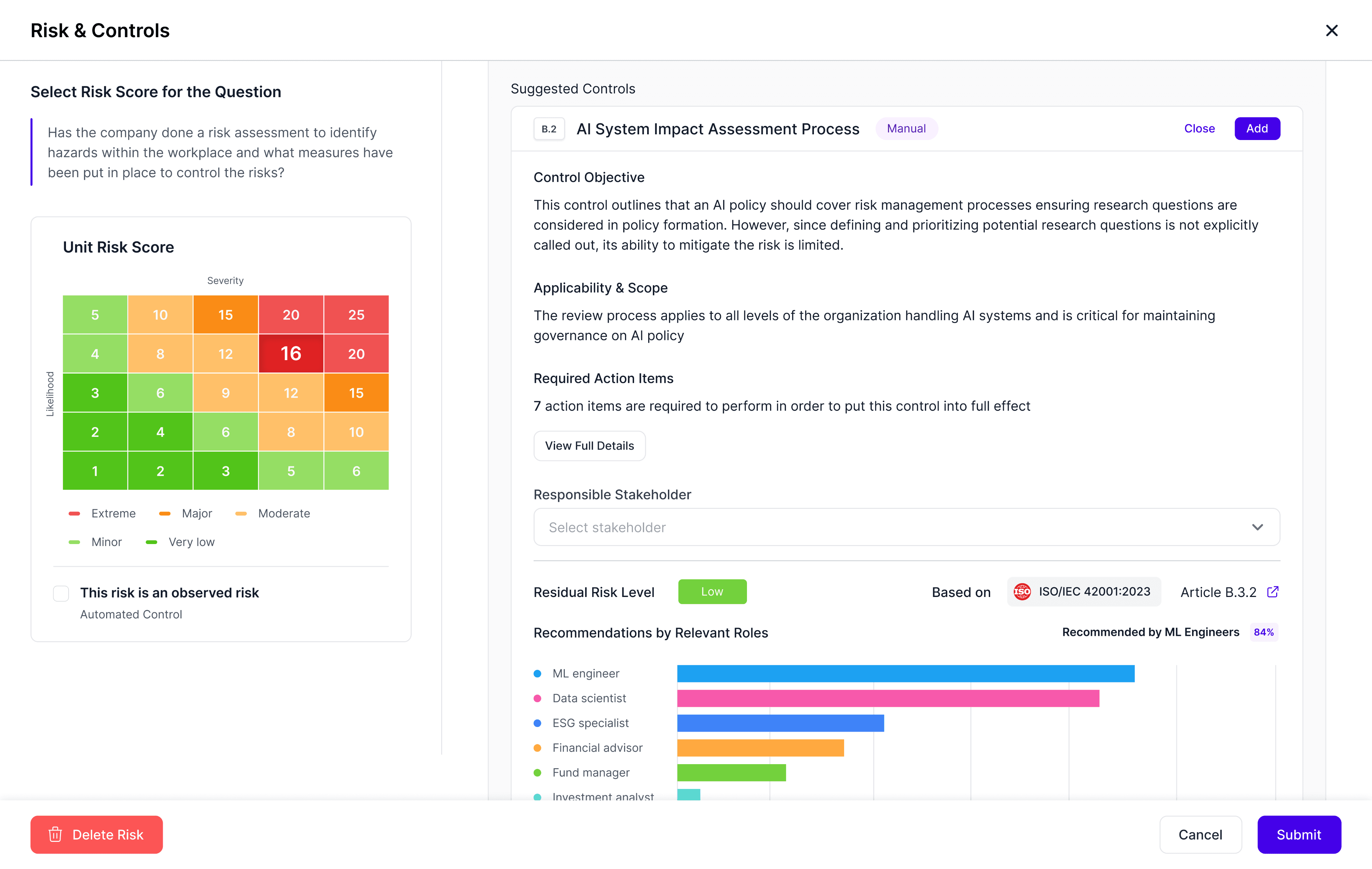Check 'This risk is an observed risk'
This screenshot has height=869, width=1372.
coord(61,593)
